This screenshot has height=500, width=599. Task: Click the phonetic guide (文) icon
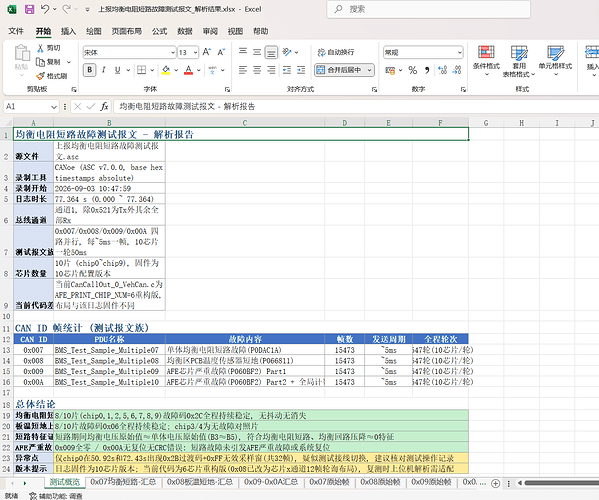(213, 70)
